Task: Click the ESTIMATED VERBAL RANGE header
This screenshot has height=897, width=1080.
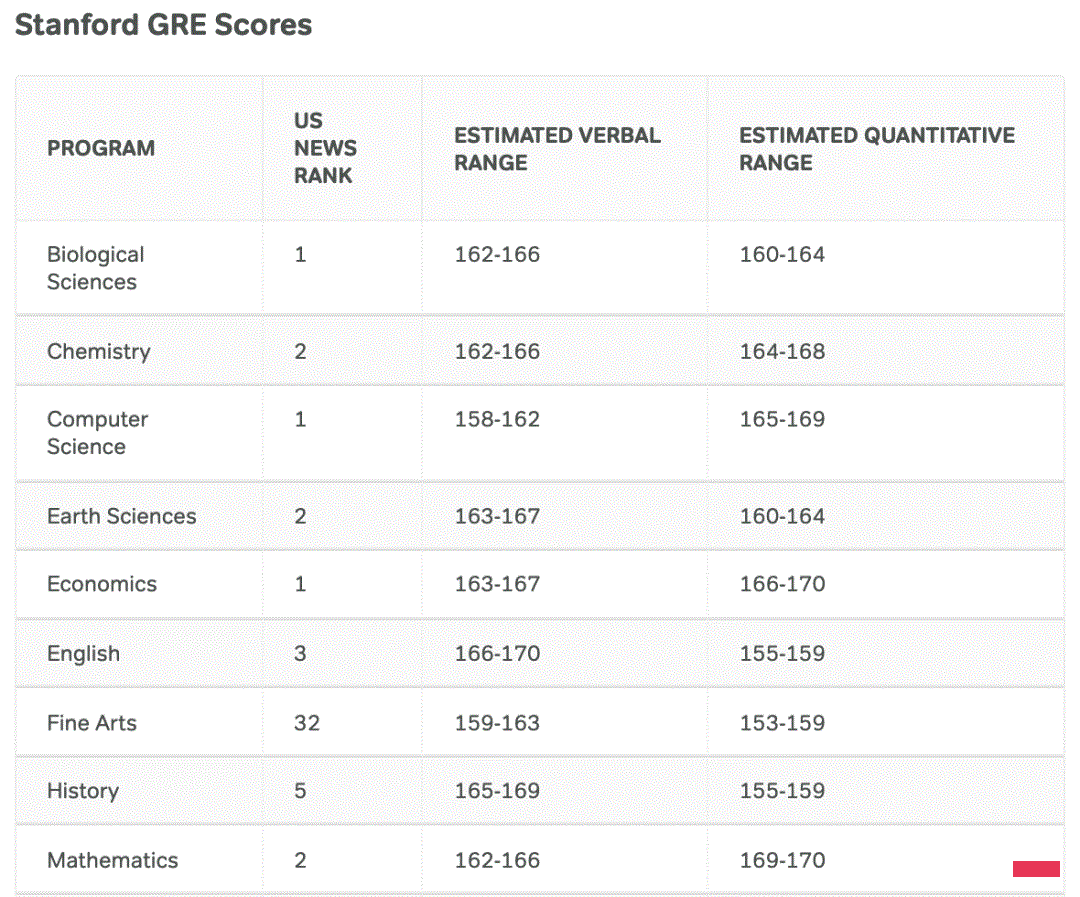Action: click(557, 149)
